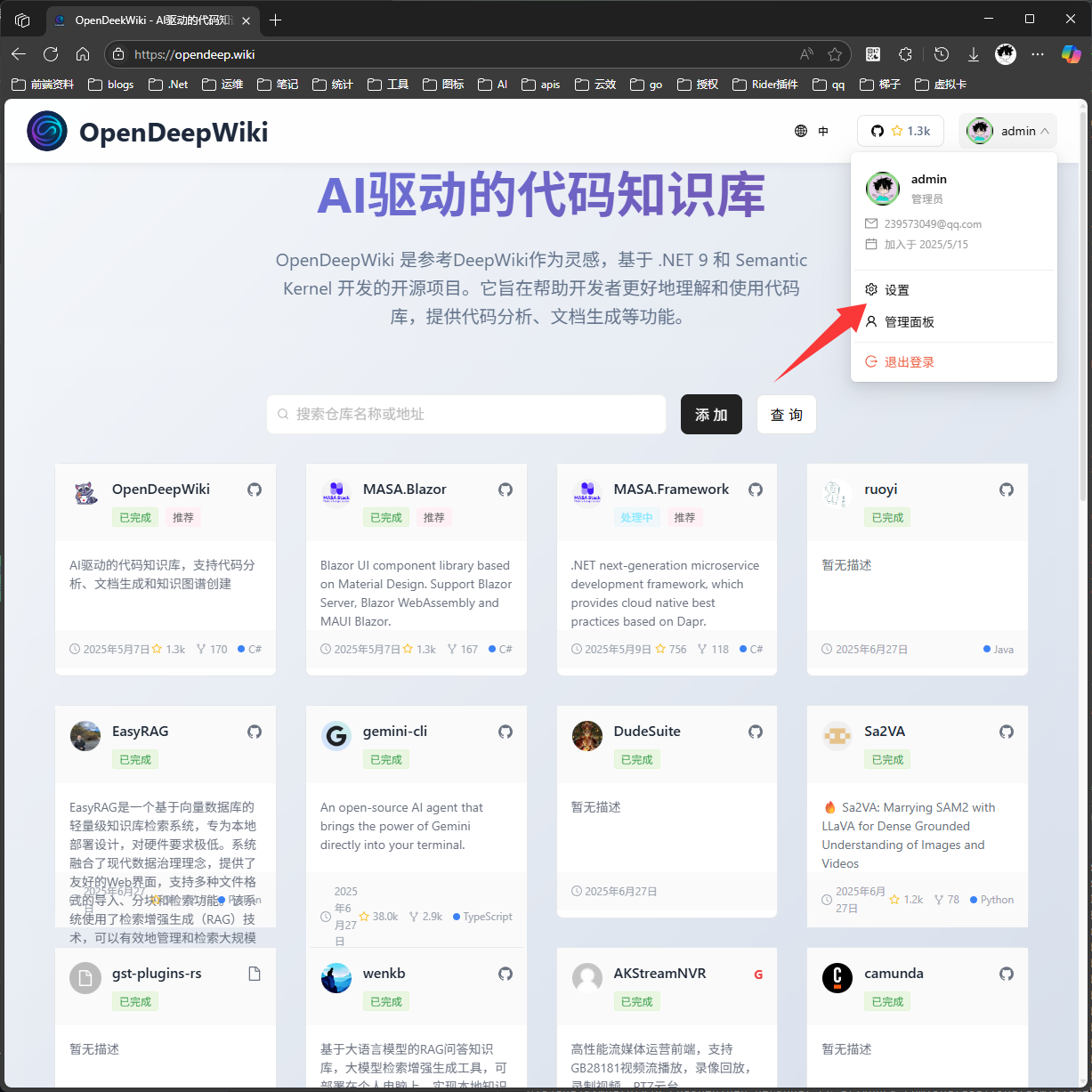Open the tab actions menu icon
Screen dimensions: 1092x1092
click(23, 20)
